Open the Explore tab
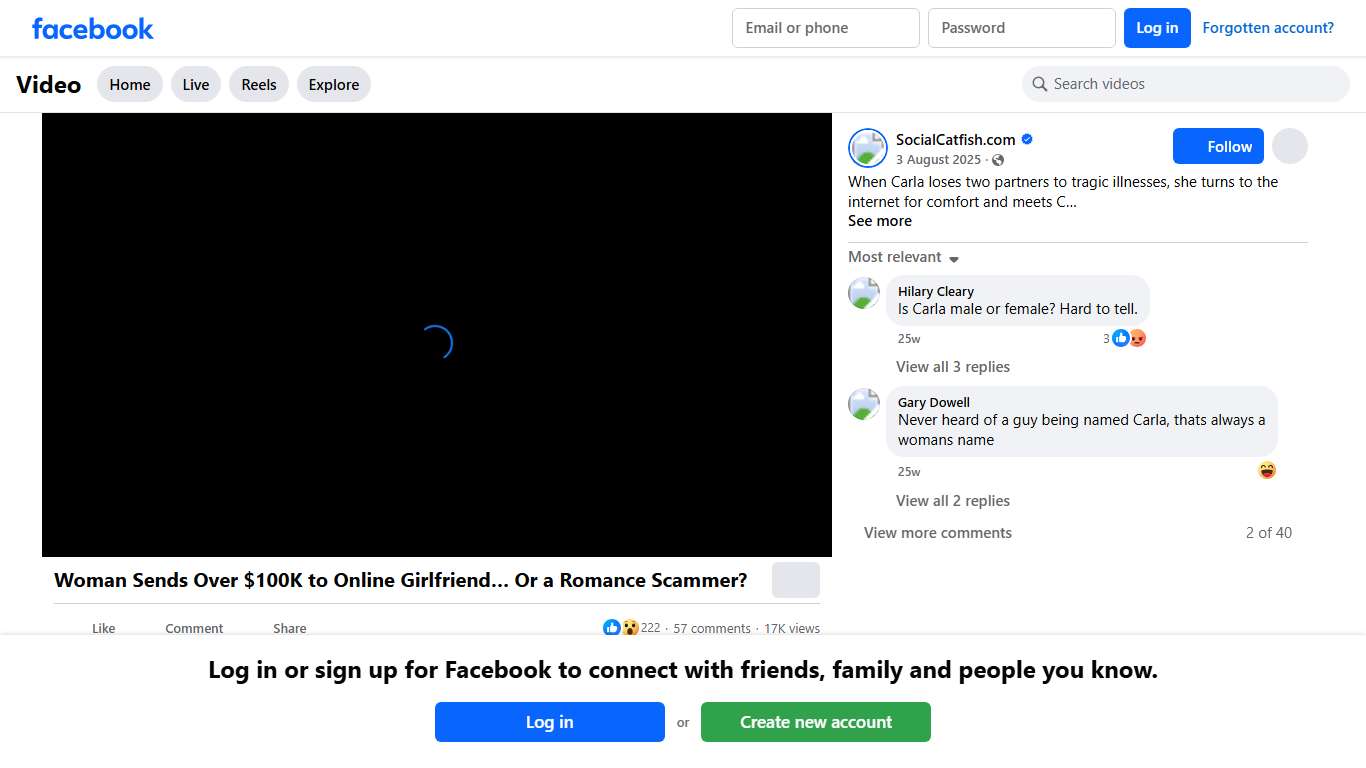The height and width of the screenshot is (768, 1366). pyautogui.click(x=333, y=85)
